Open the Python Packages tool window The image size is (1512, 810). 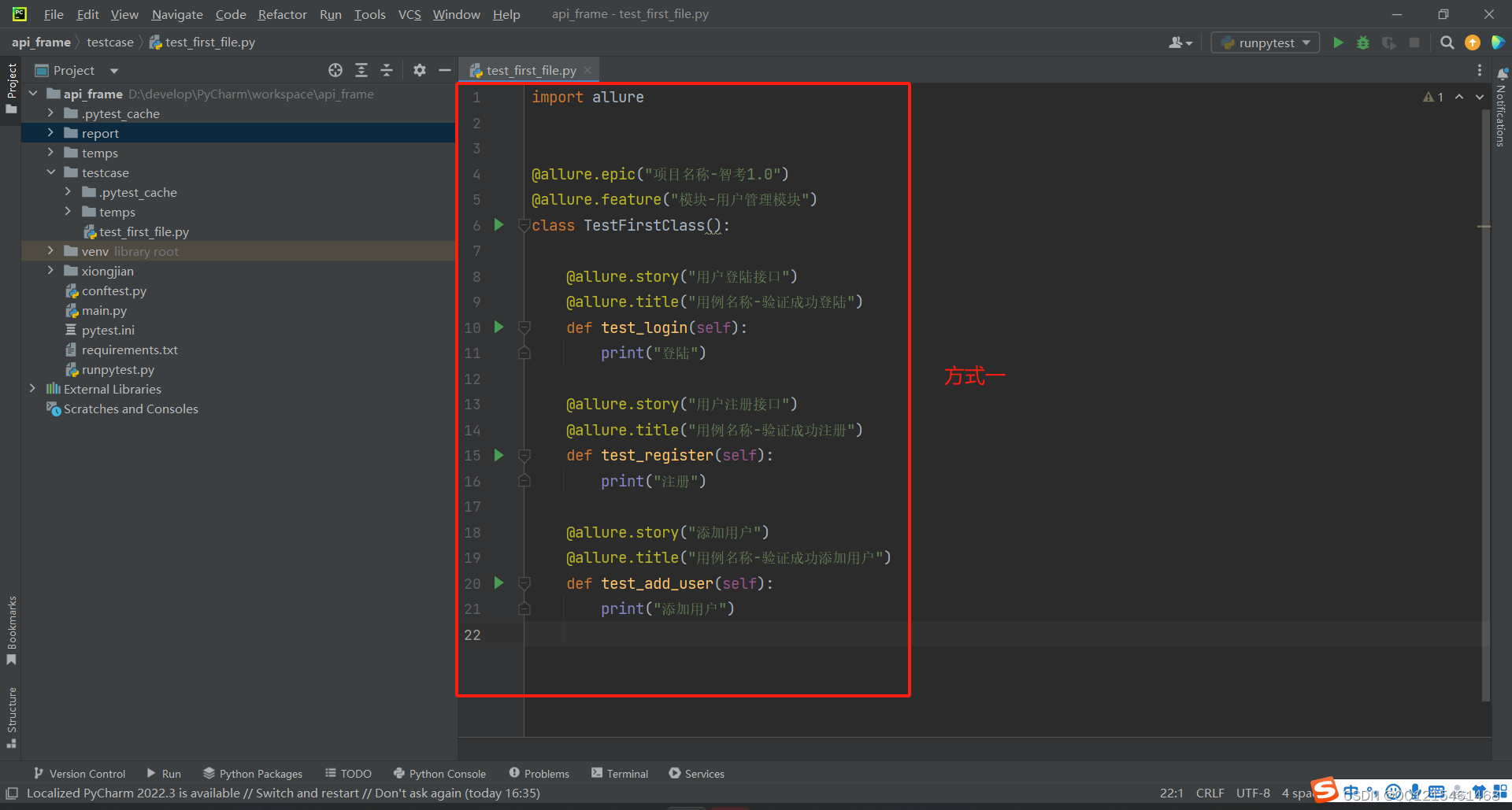point(253,774)
